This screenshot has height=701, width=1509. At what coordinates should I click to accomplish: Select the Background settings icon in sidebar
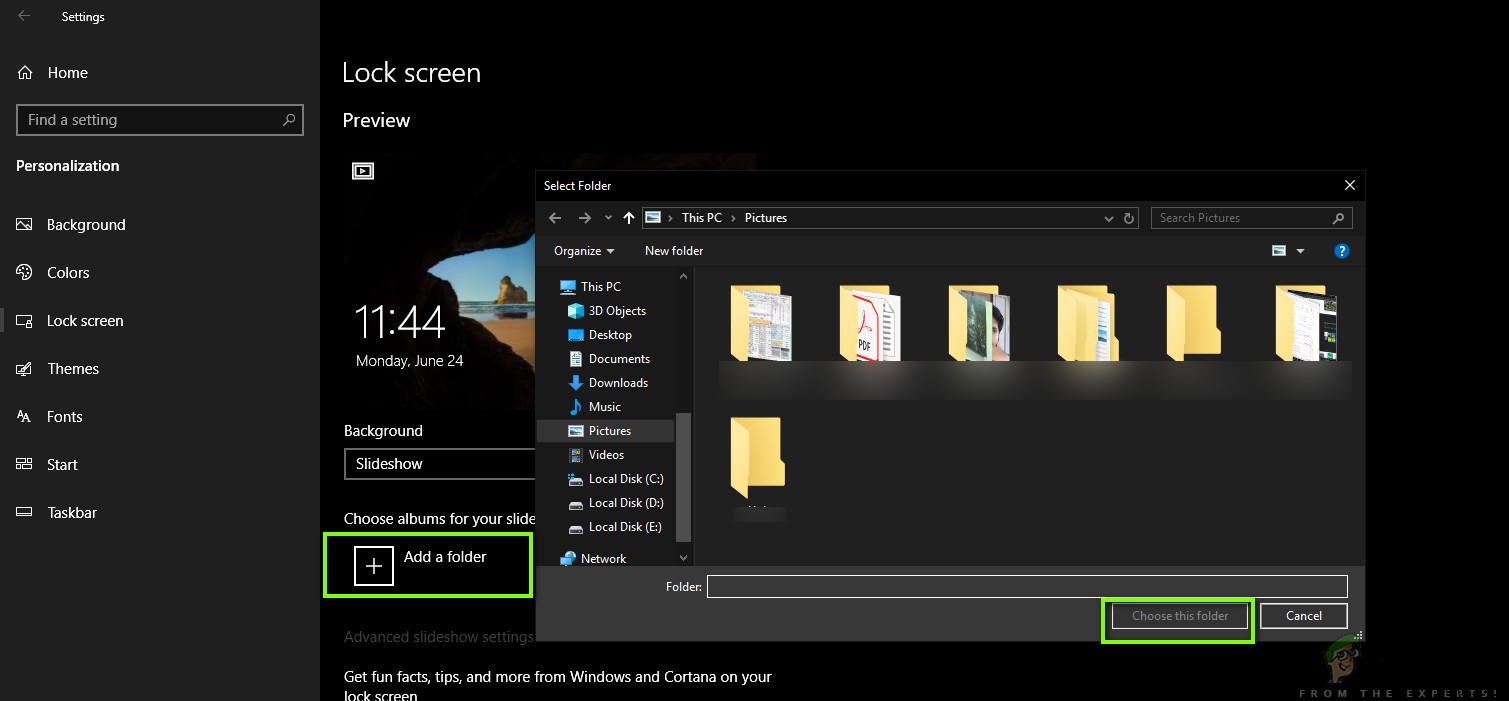[x=24, y=224]
